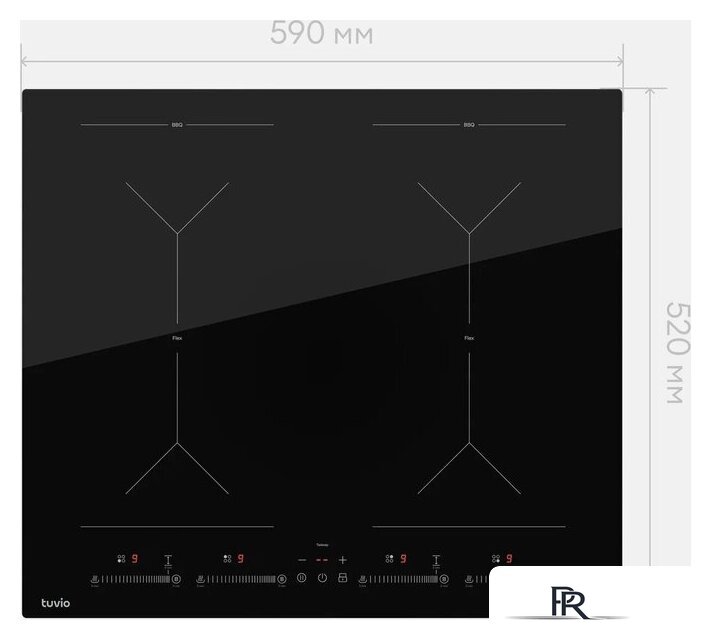Tap the power on/off touch icon
Image resolution: width=711 pixels, height=640 pixels.
[322, 578]
